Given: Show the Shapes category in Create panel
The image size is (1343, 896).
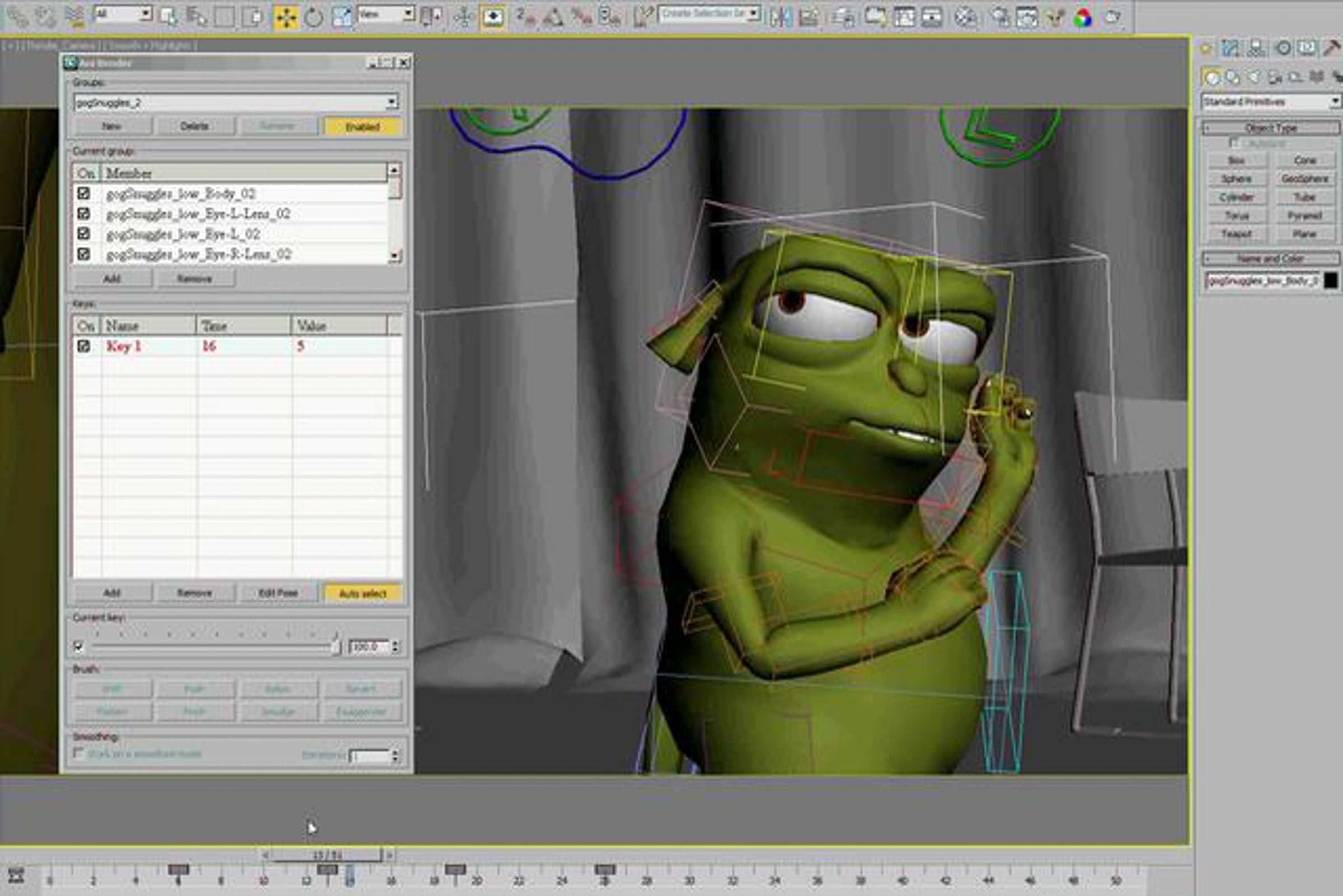Looking at the screenshot, I should pos(1233,77).
